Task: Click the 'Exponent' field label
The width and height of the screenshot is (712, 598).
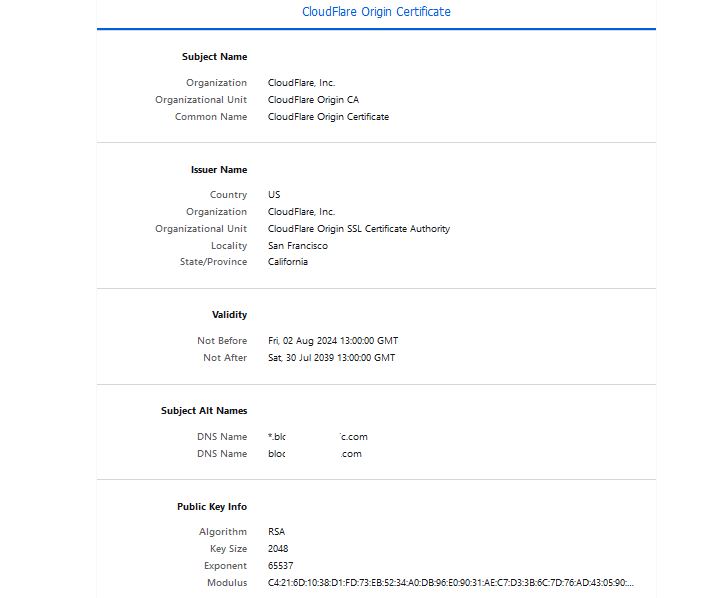Action: (226, 566)
